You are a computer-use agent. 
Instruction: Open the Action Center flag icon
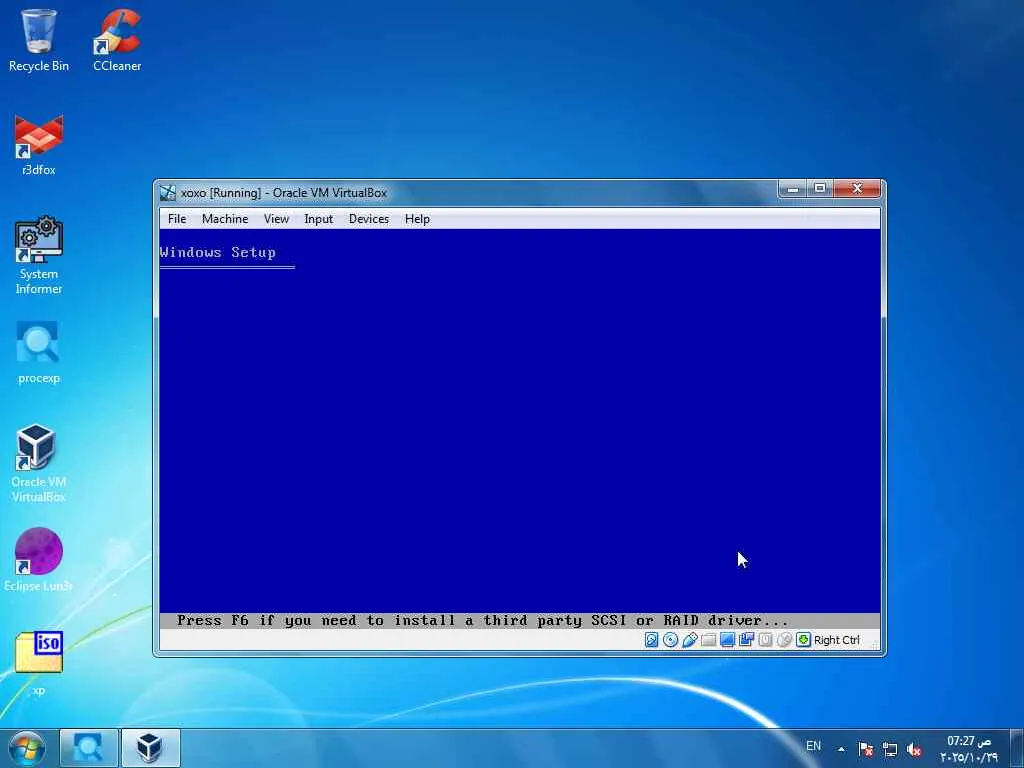pyautogui.click(x=865, y=749)
